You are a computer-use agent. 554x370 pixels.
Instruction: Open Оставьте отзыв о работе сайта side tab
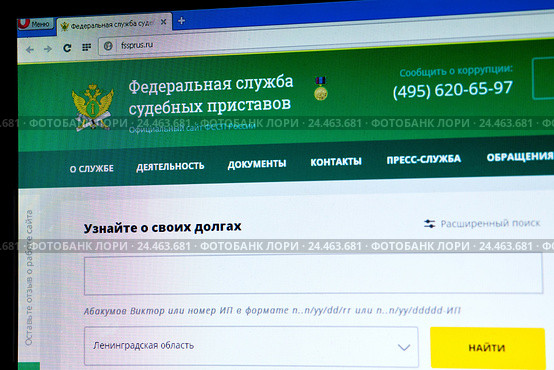[x=29, y=278]
